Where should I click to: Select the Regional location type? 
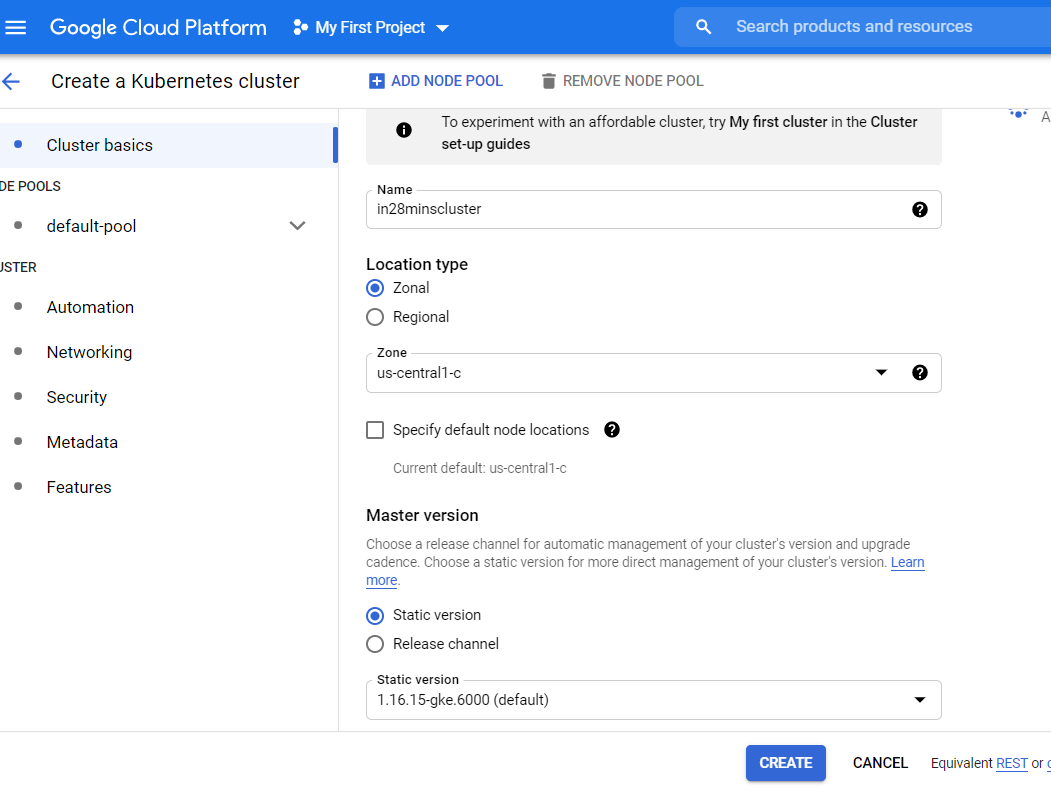(375, 317)
